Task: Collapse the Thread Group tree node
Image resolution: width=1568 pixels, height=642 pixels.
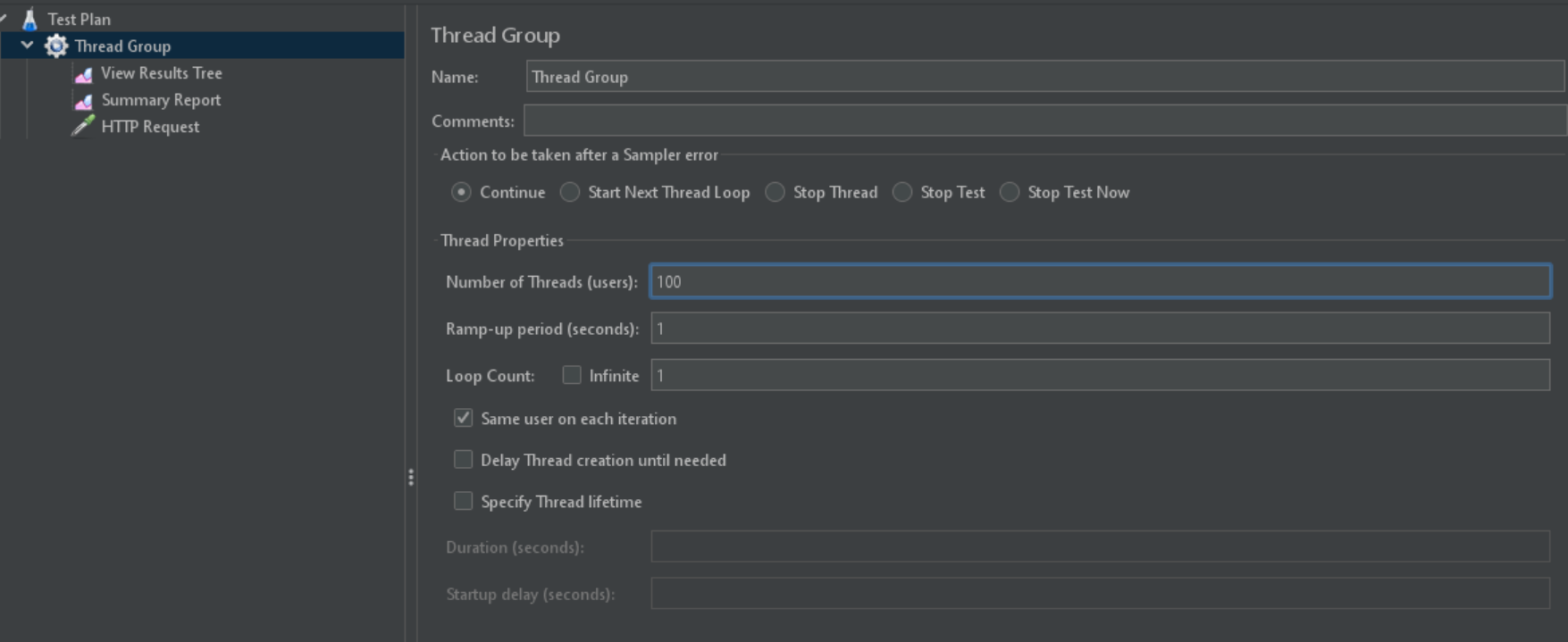Action: tap(28, 46)
